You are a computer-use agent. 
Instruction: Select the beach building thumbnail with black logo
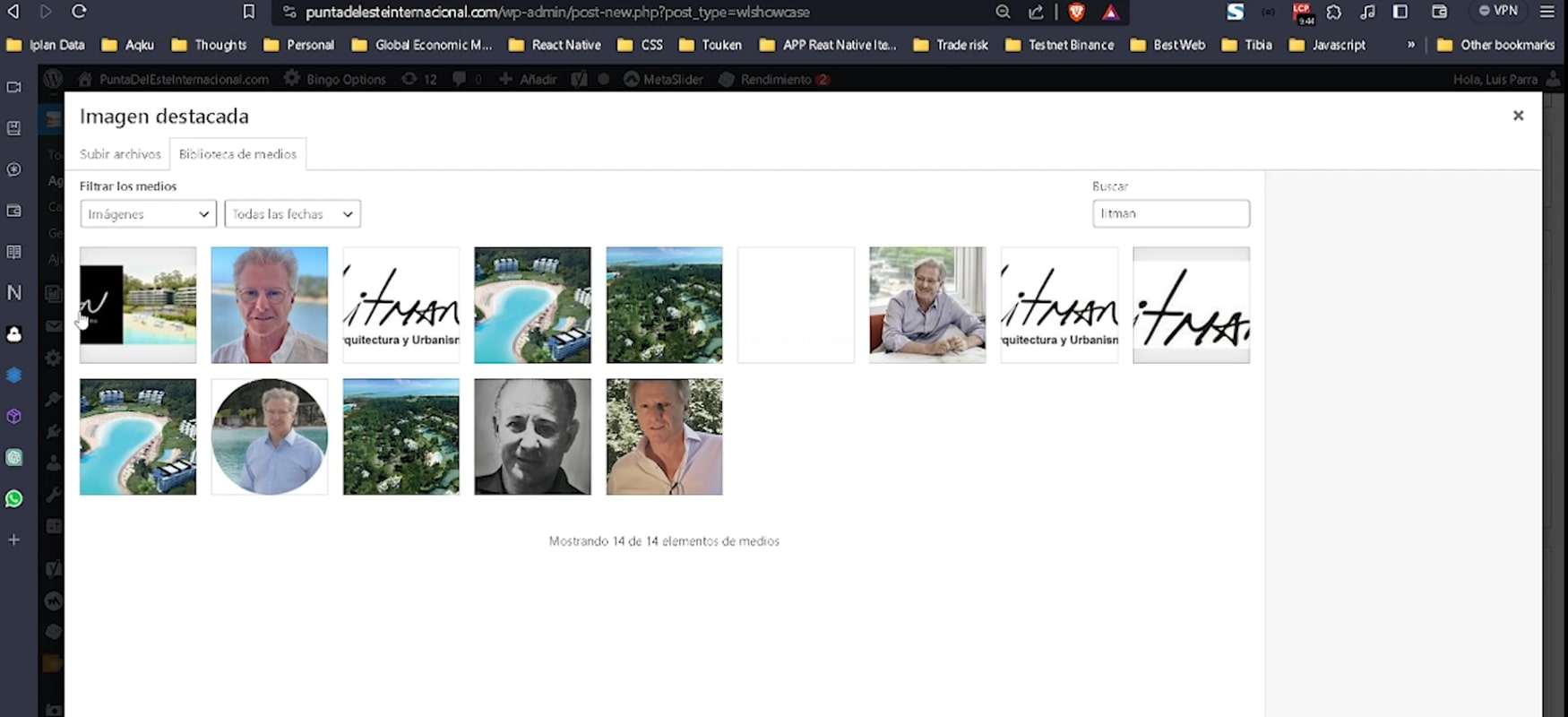click(138, 305)
